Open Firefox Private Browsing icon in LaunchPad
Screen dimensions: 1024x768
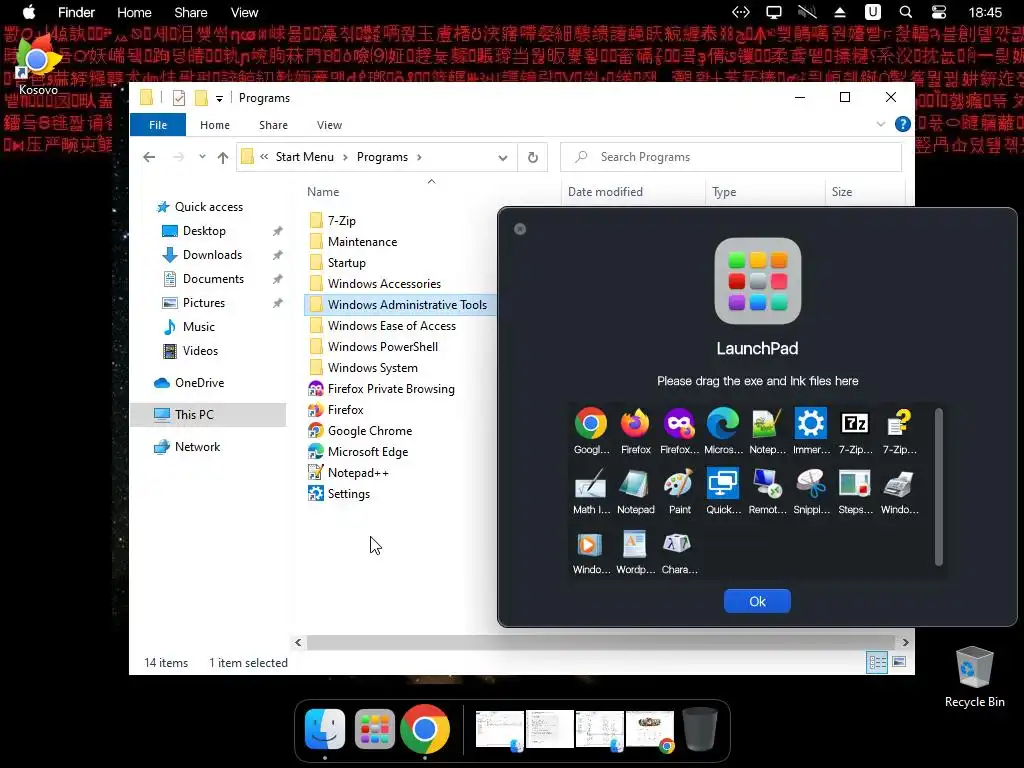[679, 424]
